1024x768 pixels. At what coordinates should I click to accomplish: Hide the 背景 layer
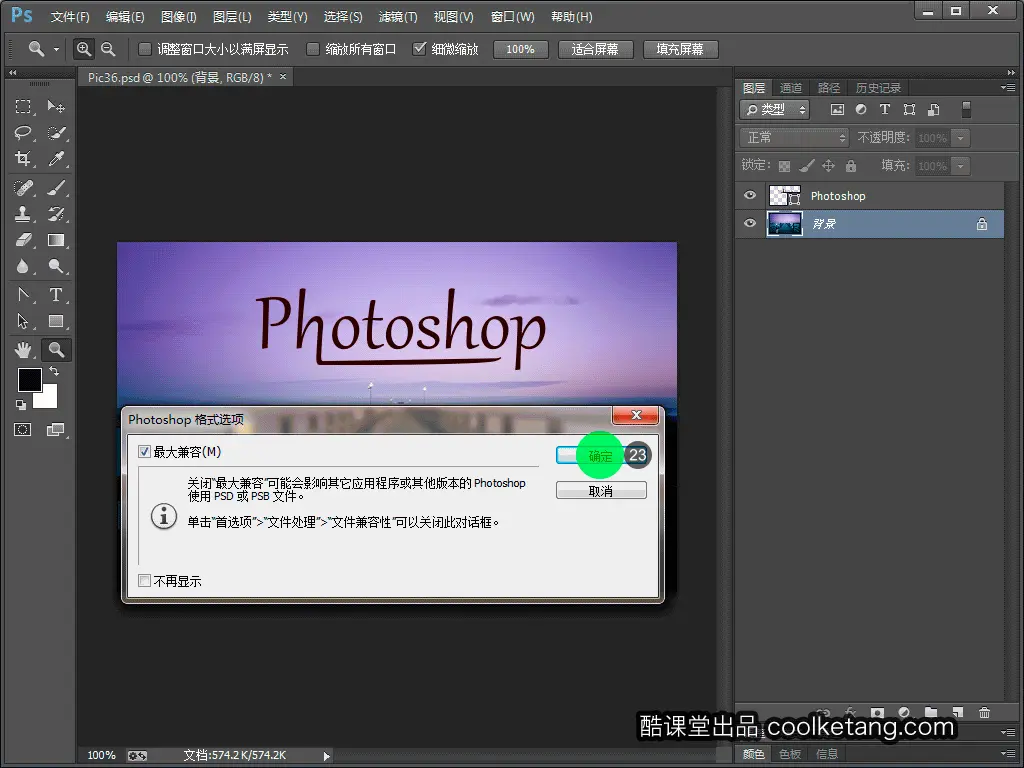point(750,223)
